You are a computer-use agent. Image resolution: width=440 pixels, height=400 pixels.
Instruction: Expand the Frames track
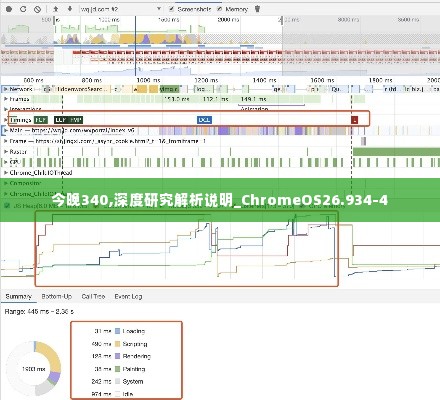pyautogui.click(x=6, y=99)
